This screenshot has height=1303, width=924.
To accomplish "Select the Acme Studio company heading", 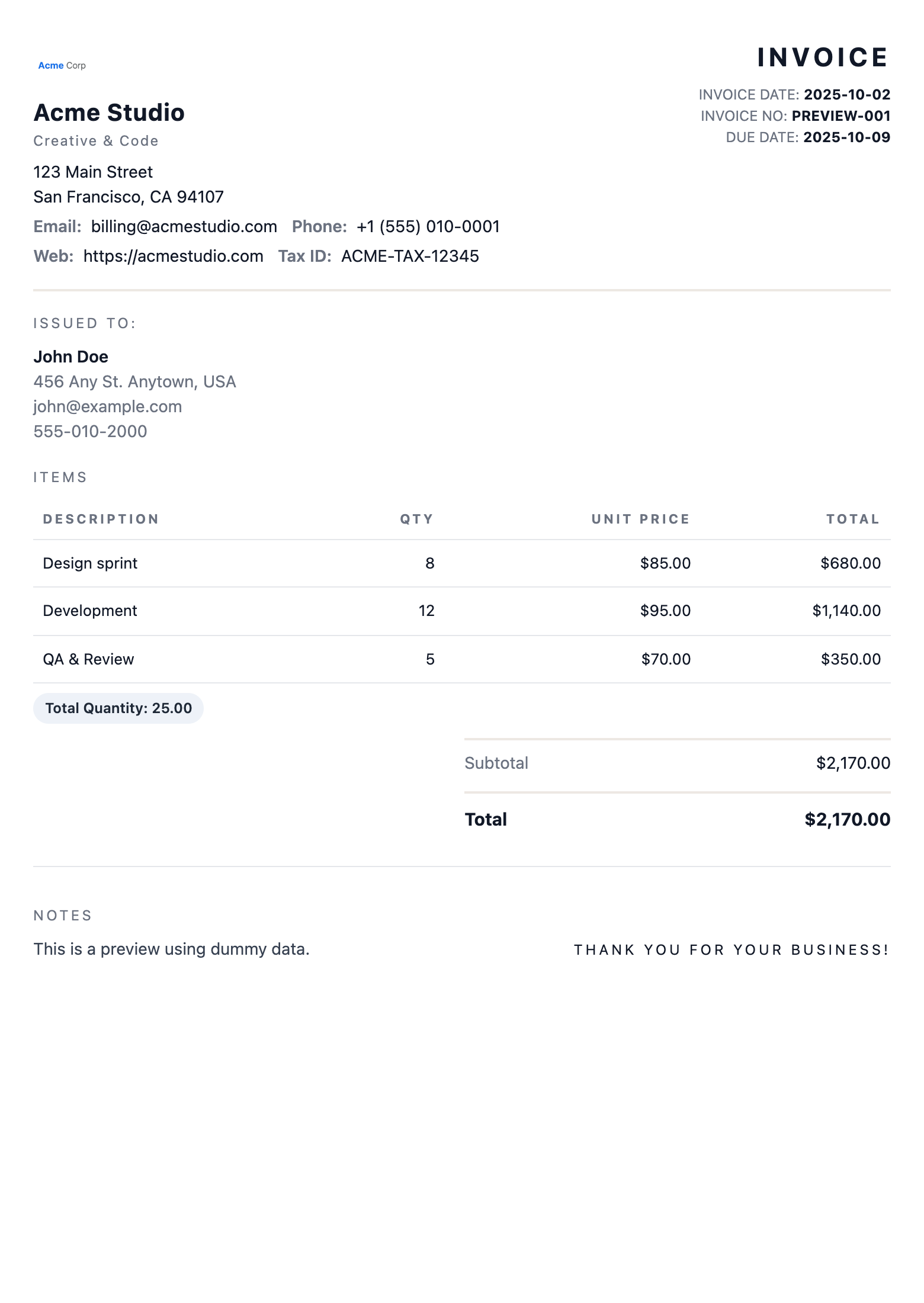I will (109, 113).
